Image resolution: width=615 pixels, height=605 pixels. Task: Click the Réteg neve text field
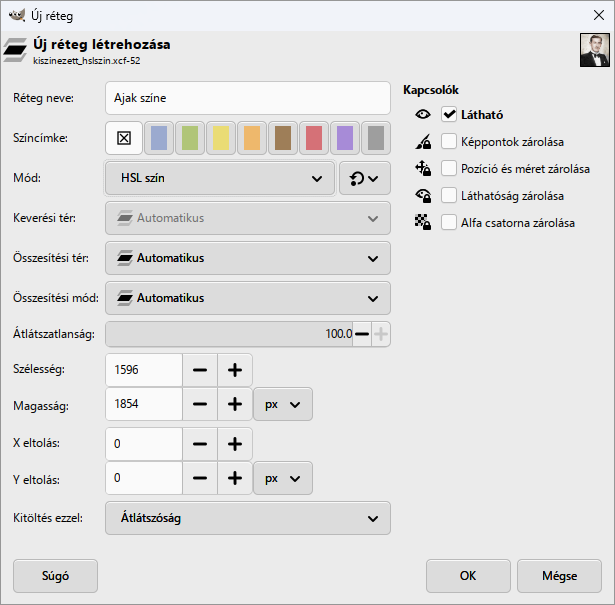(x=248, y=98)
